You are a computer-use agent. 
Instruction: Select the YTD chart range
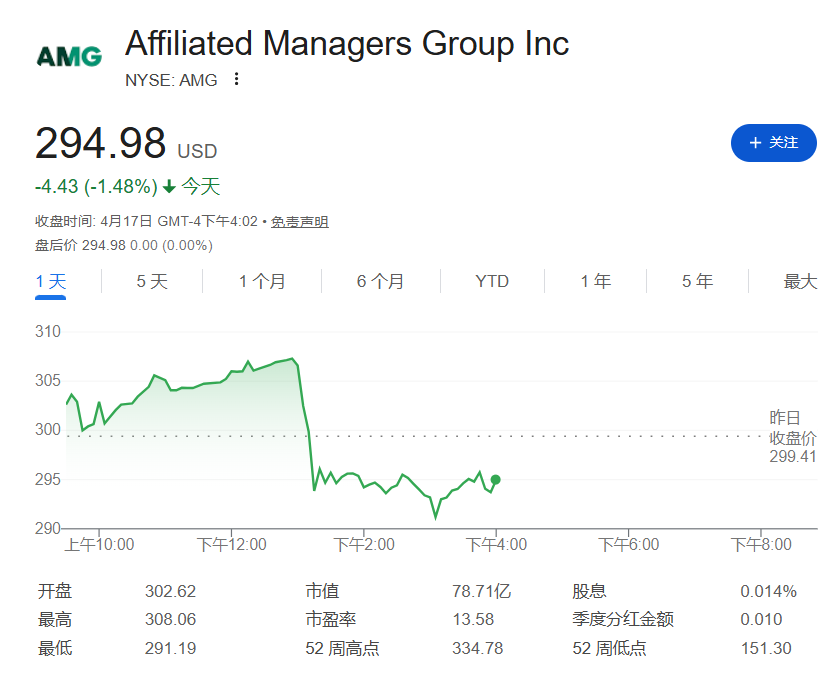coord(492,281)
